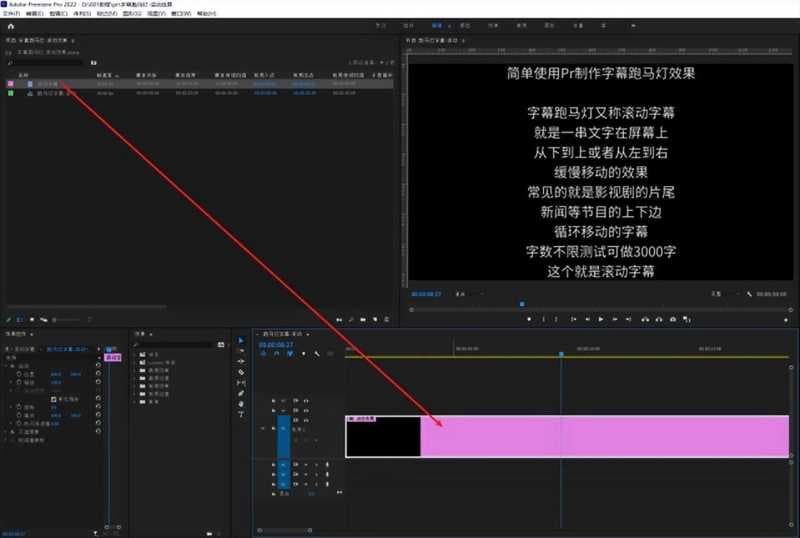This screenshot has width=800, height=538.
Task: Open the 窗口(W) menu
Action: coord(181,14)
